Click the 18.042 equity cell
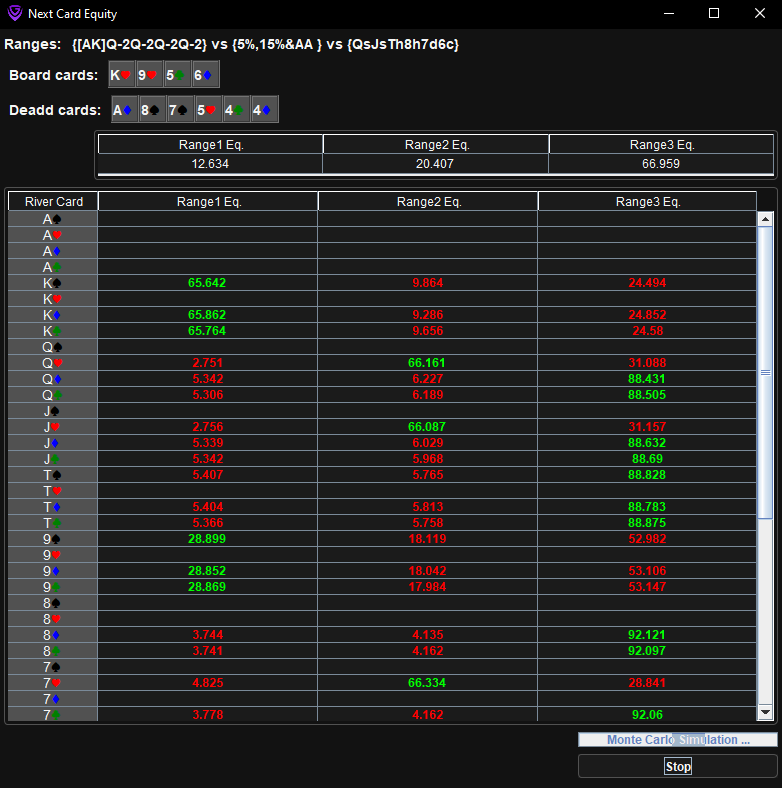Screen dimensions: 782x788 pyautogui.click(x=428, y=571)
